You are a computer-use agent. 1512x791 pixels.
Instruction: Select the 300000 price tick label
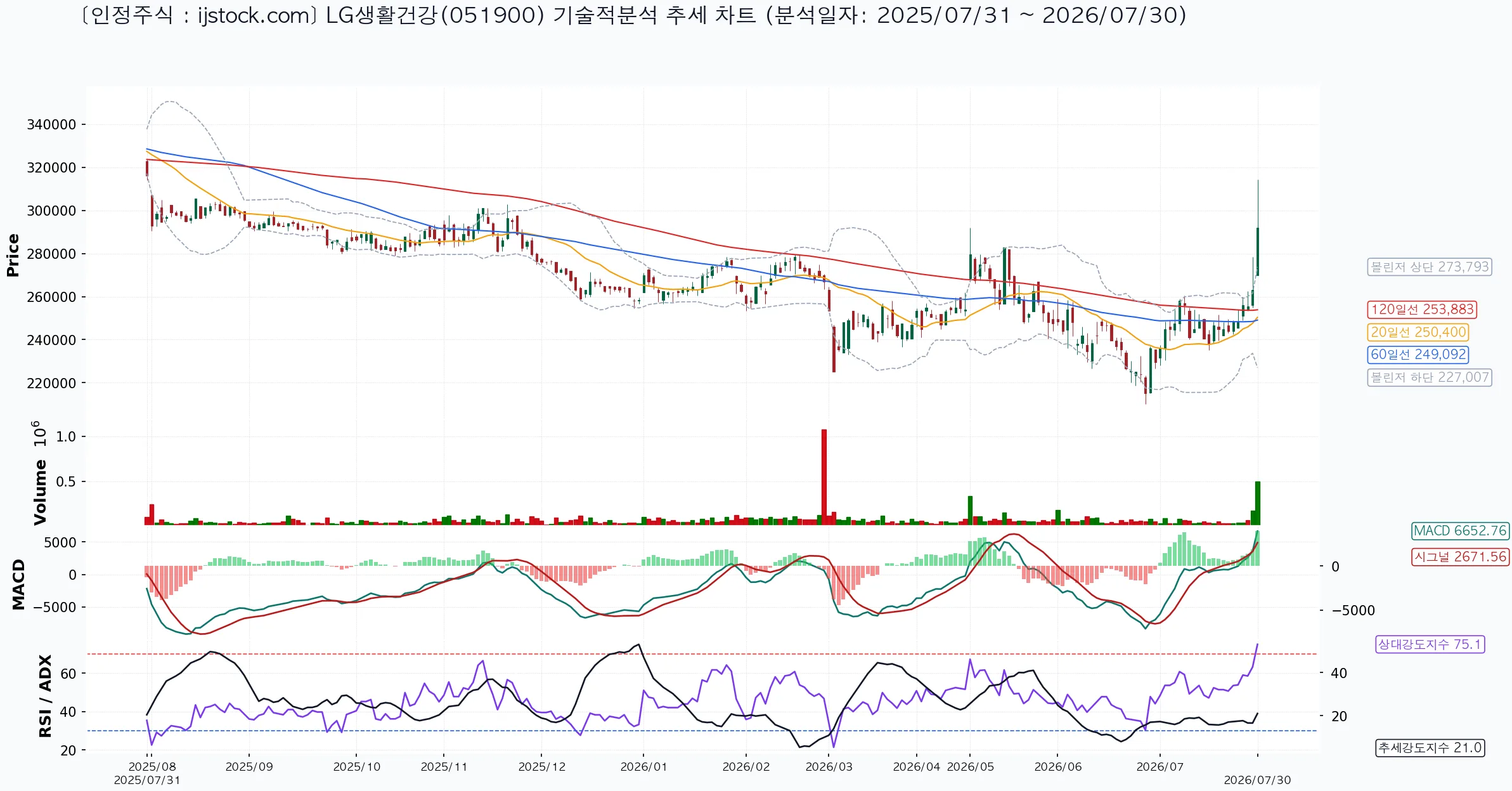(51, 211)
